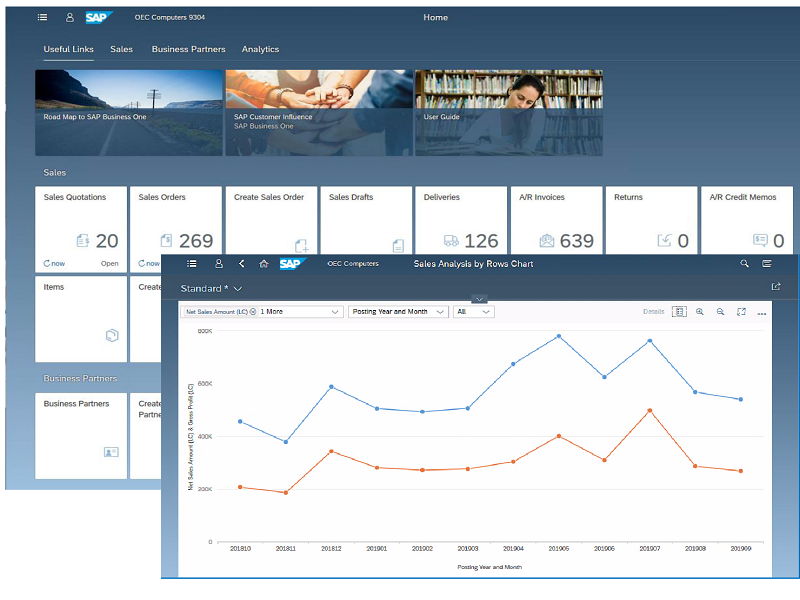Click the SAP logo in the Sales Analysis header
Image resolution: width=800 pixels, height=600 pixels.
[x=292, y=264]
